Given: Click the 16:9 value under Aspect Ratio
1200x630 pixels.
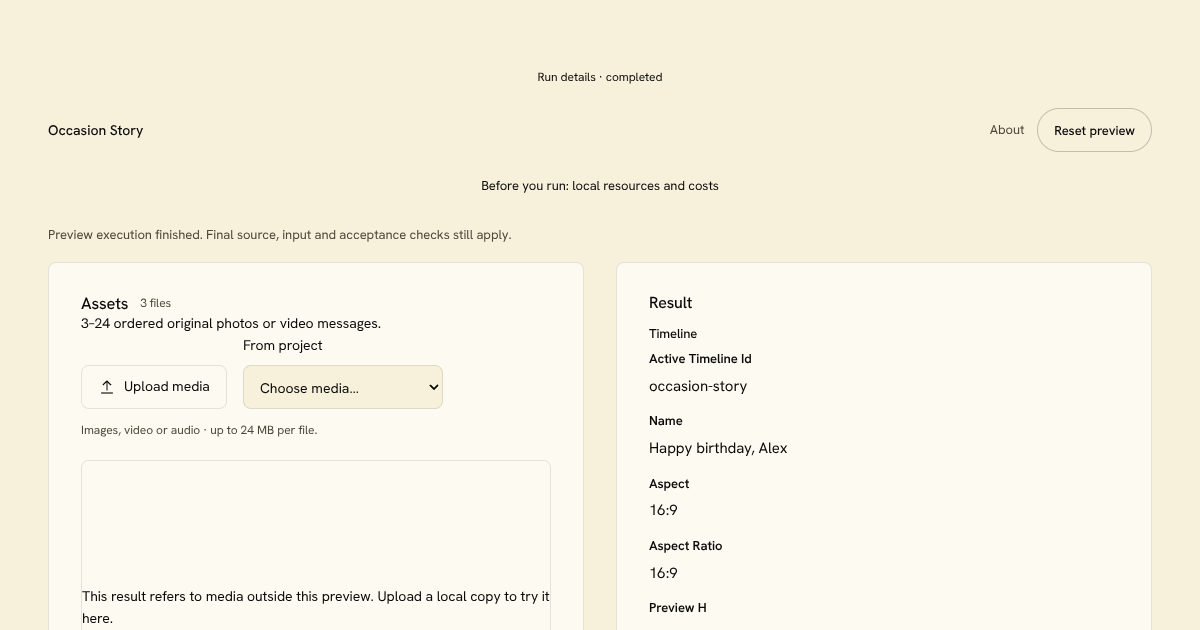Looking at the screenshot, I should [x=663, y=573].
